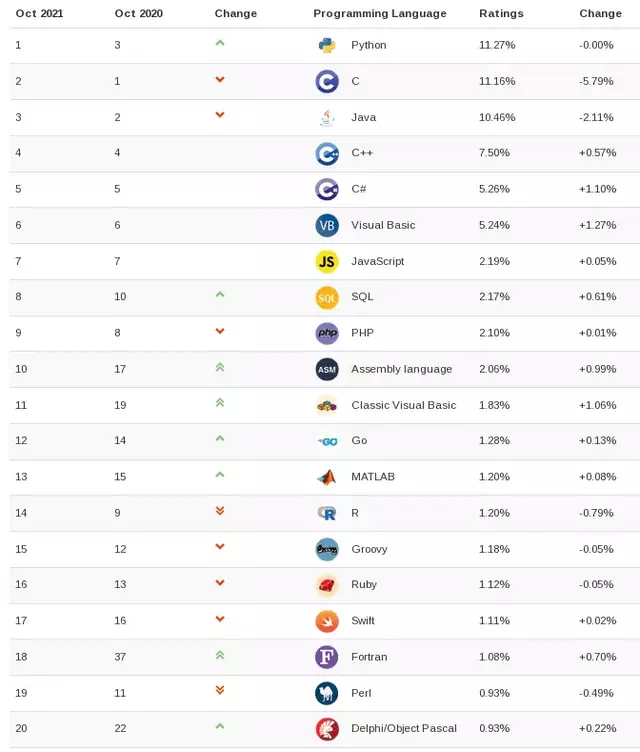Click the orange SQL icon
This screenshot has height=752, width=640.
(327, 297)
